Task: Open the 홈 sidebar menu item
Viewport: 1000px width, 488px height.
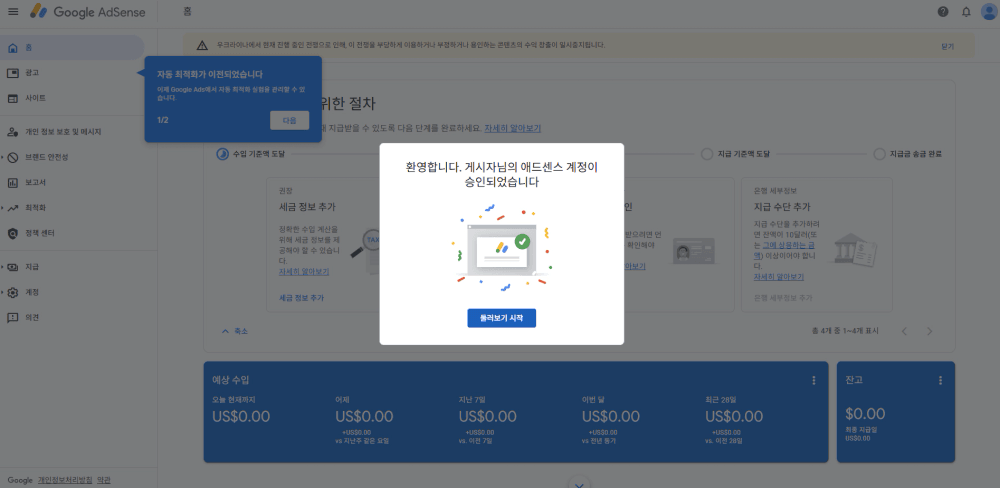Action: pyautogui.click(x=72, y=48)
